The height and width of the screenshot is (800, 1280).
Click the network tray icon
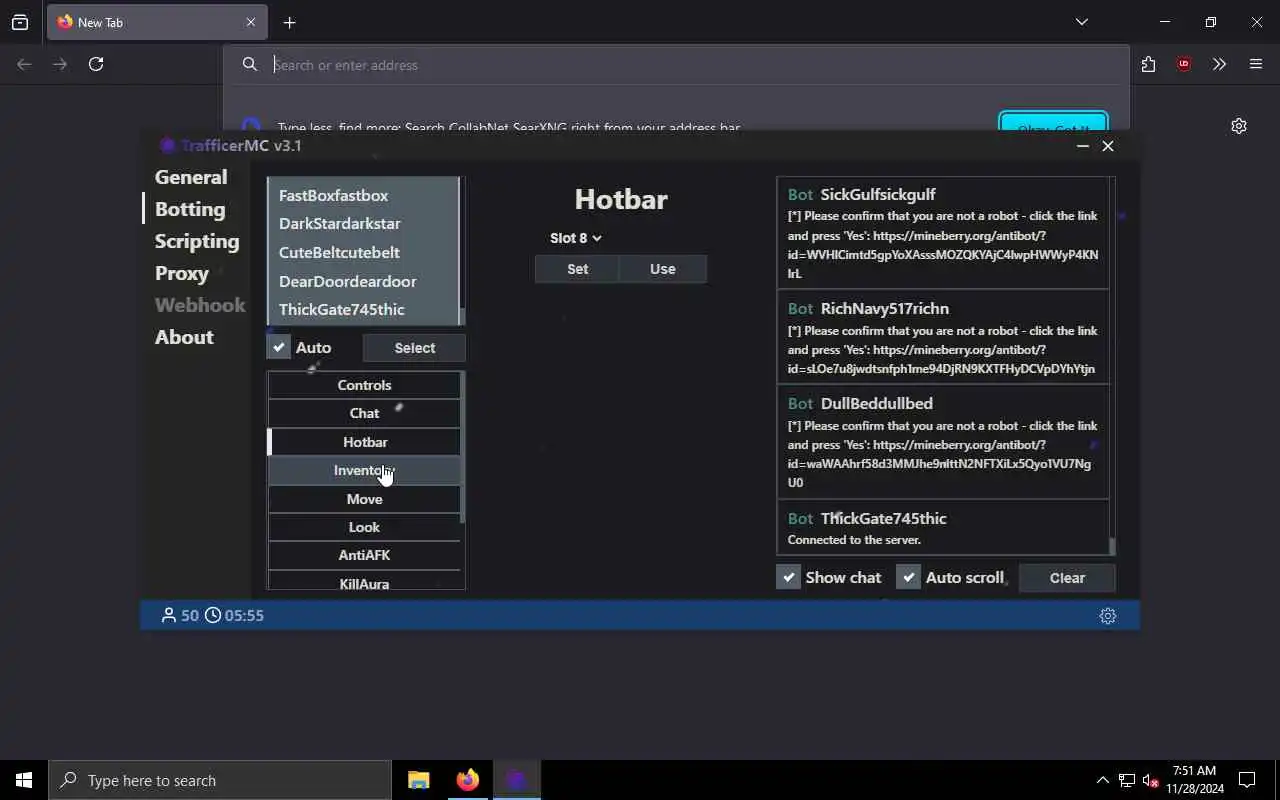click(x=1127, y=780)
